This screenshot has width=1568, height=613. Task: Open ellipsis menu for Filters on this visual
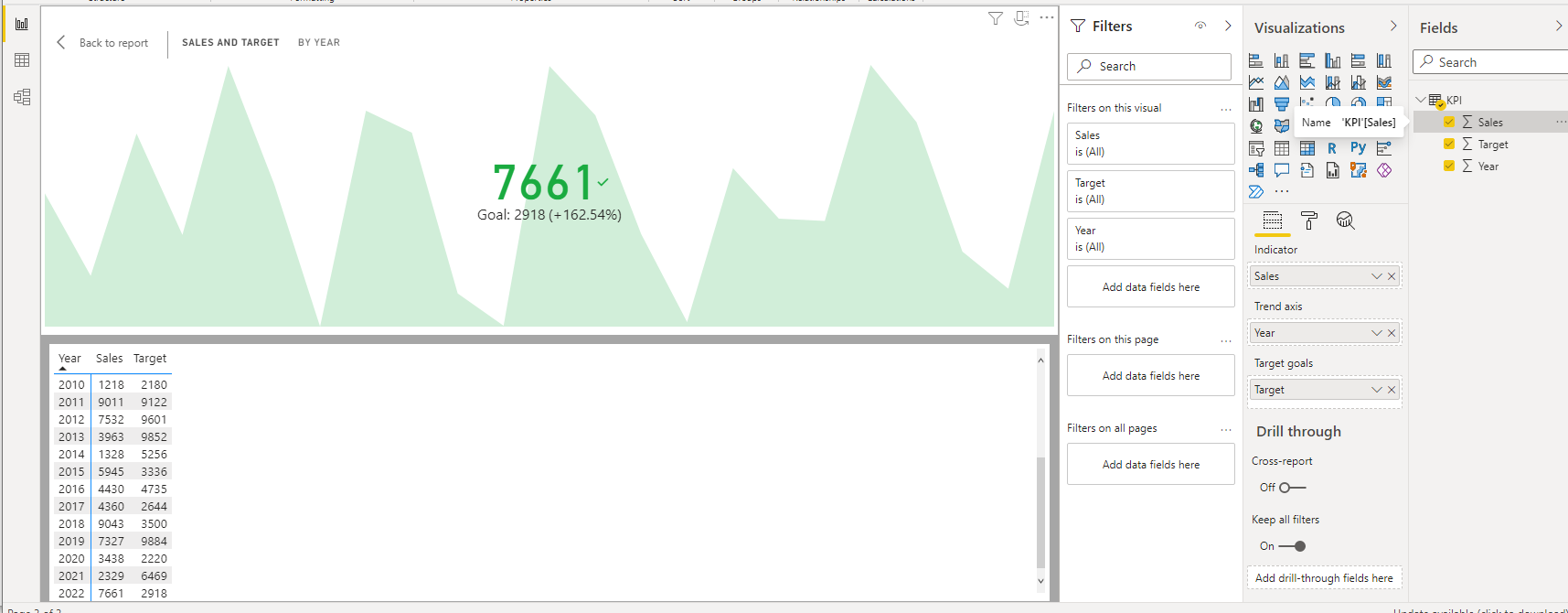pyautogui.click(x=1226, y=109)
